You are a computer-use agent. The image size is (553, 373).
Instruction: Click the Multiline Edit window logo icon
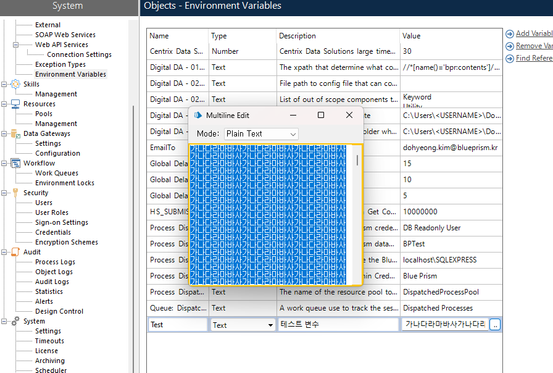[198, 115]
